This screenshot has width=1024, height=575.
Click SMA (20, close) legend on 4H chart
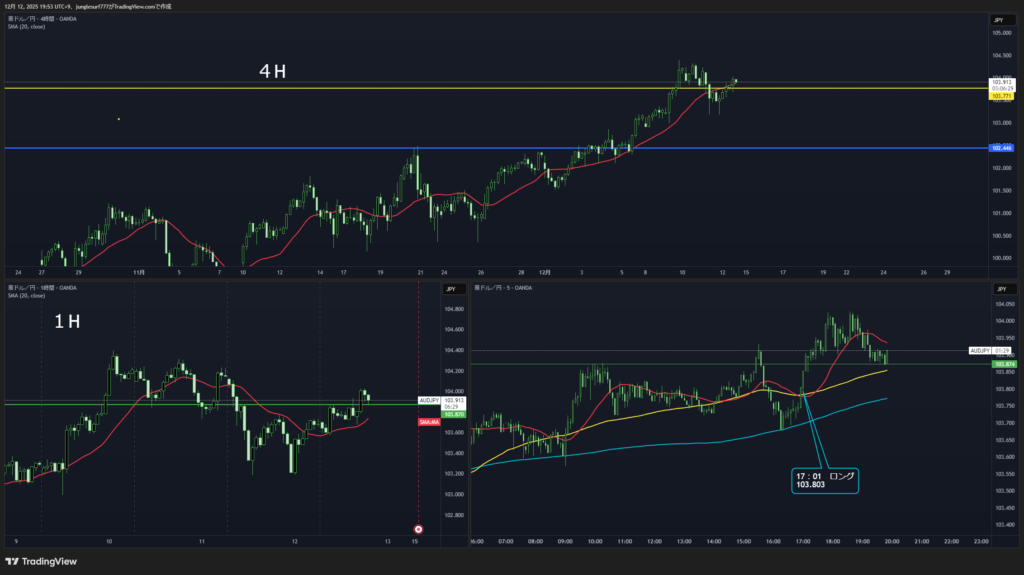point(26,26)
